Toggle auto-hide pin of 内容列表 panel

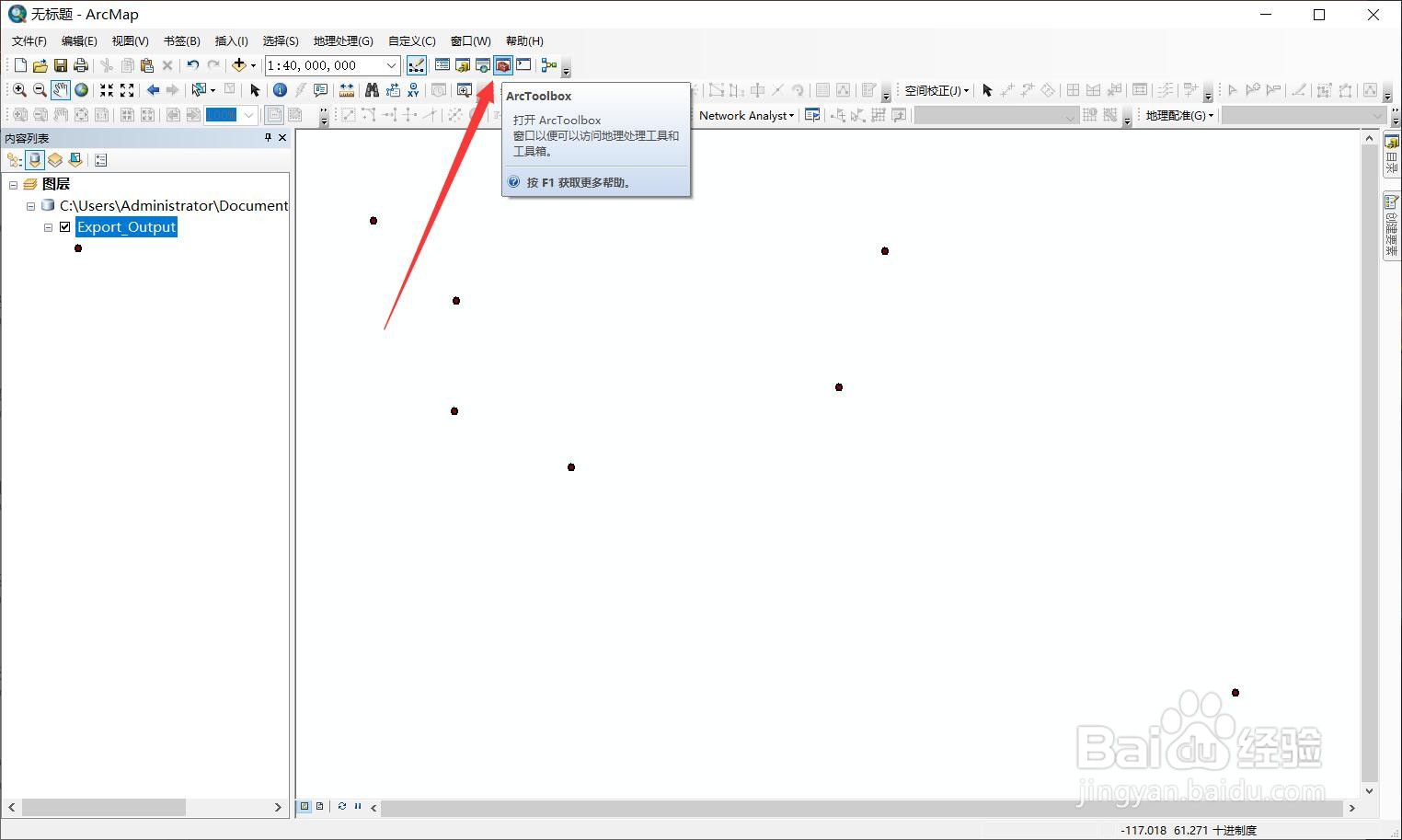pos(268,138)
